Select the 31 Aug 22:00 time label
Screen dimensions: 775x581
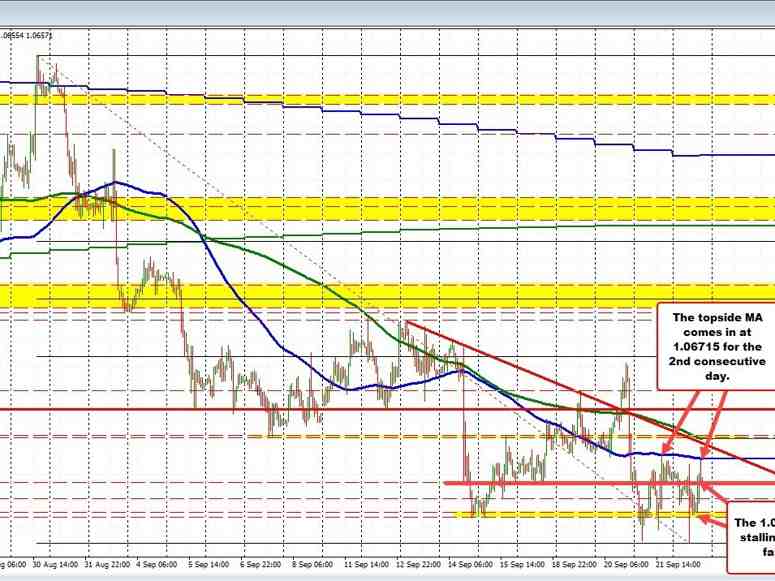pos(107,564)
